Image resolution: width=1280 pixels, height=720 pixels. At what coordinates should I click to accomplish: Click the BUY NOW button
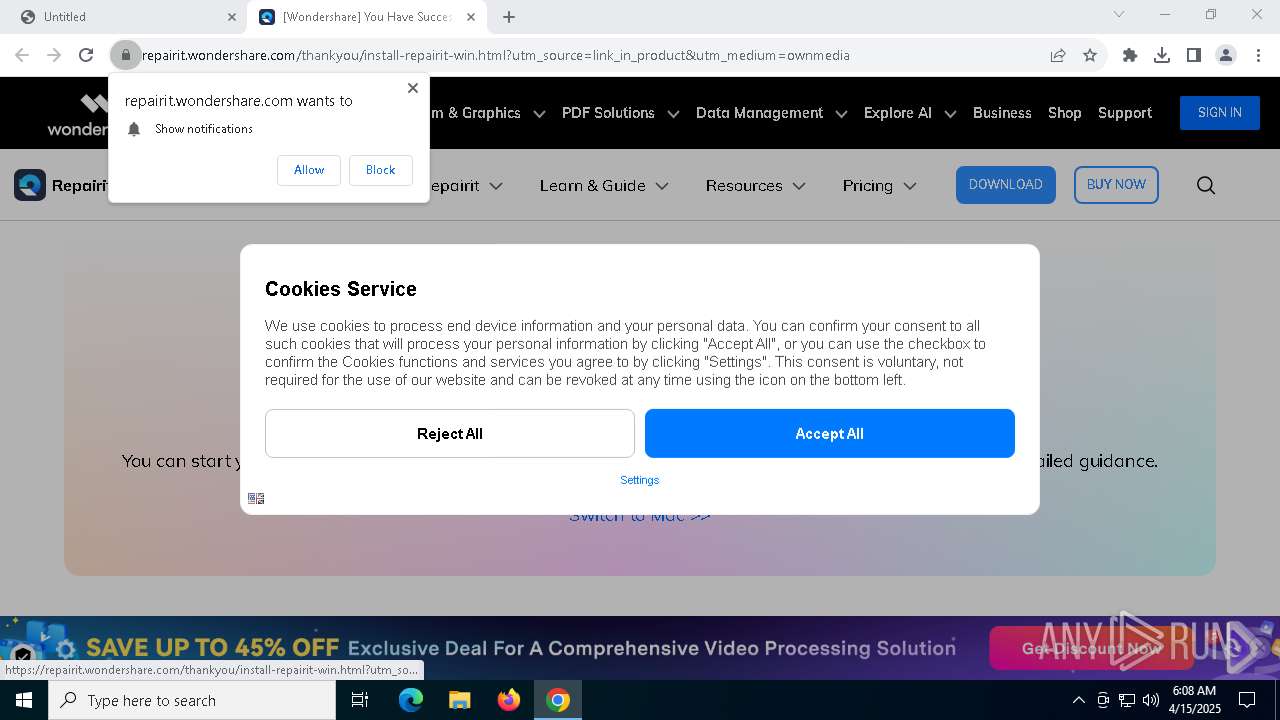click(1116, 185)
